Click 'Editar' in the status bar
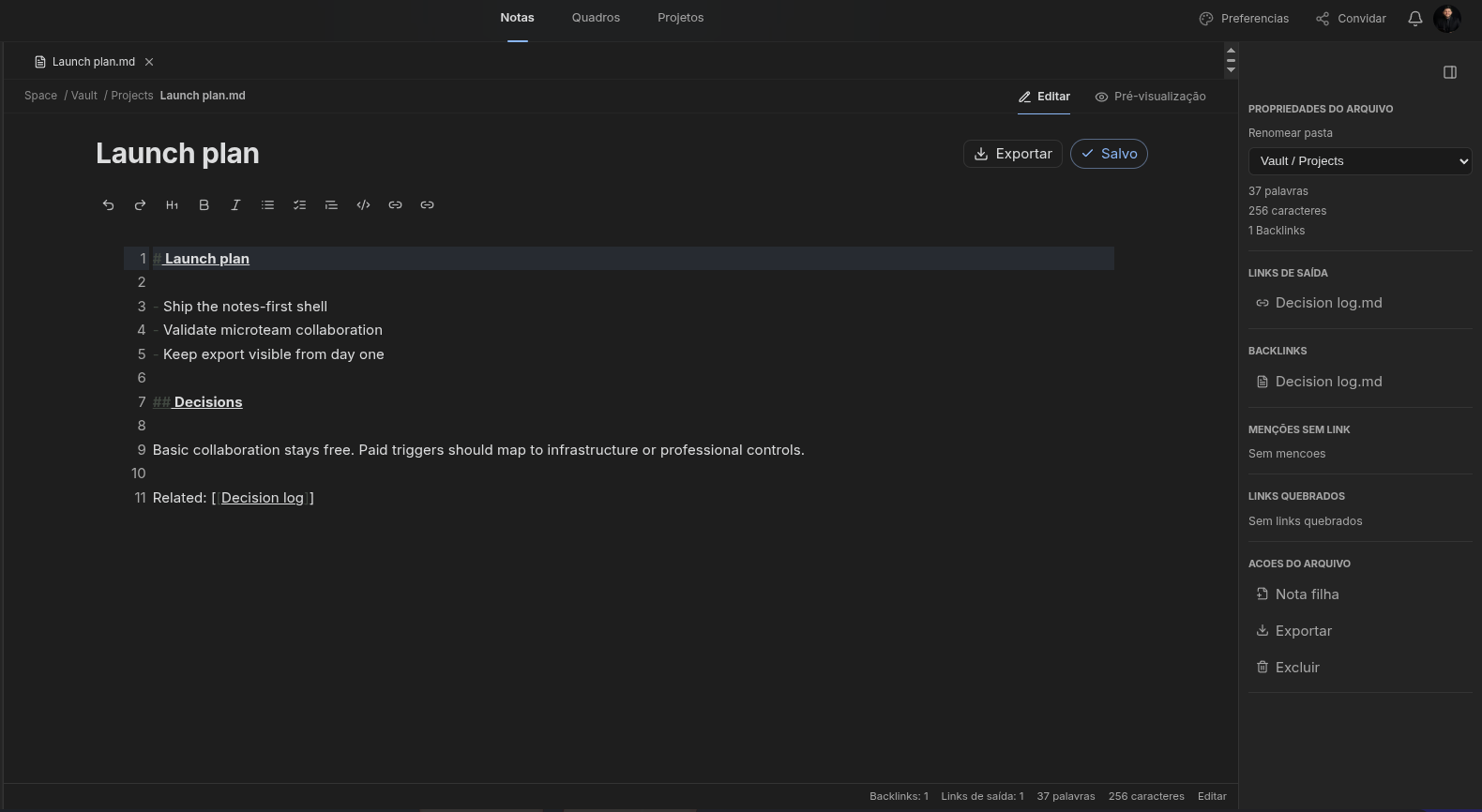The height and width of the screenshot is (812, 1482). point(1212,796)
